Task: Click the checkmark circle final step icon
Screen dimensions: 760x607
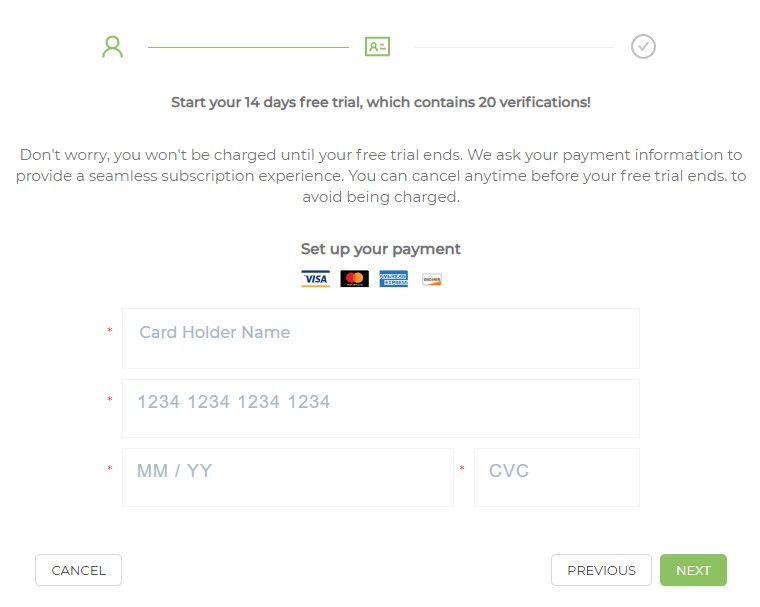Action: (643, 47)
